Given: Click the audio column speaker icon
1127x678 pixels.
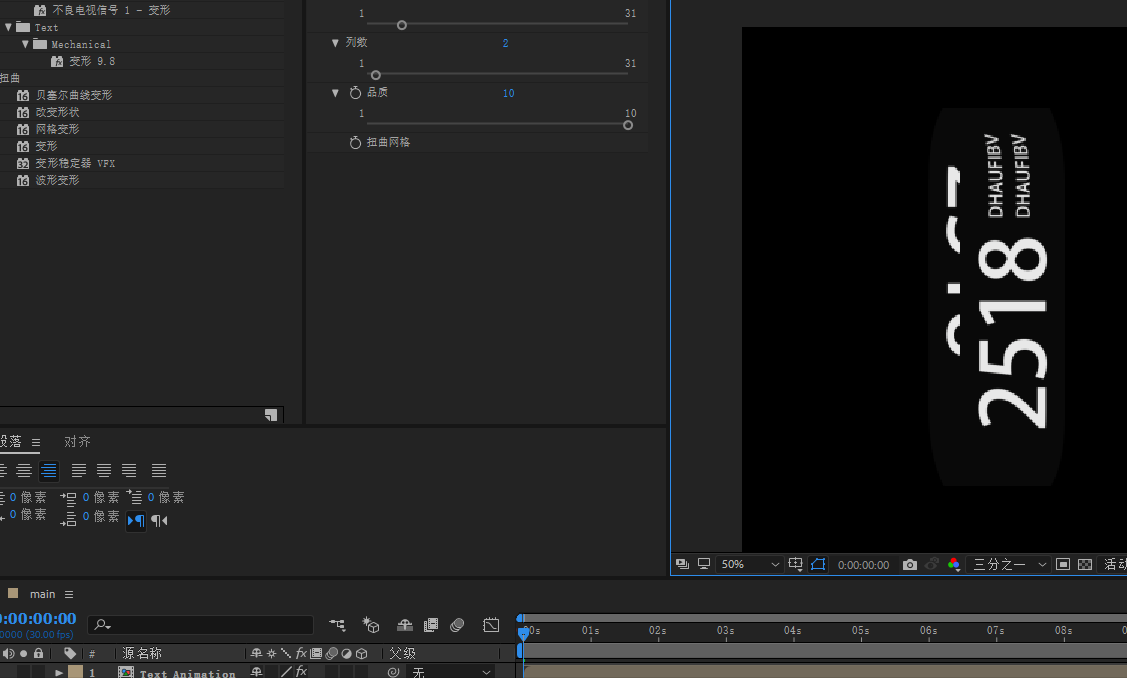Looking at the screenshot, I should click(9, 654).
